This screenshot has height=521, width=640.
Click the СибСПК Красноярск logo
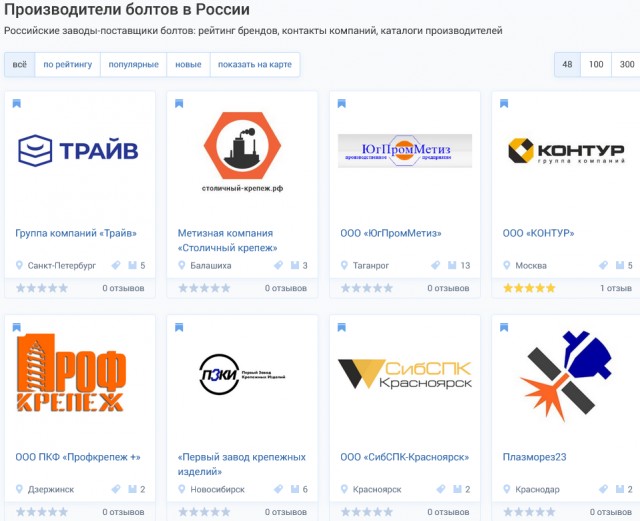404,374
